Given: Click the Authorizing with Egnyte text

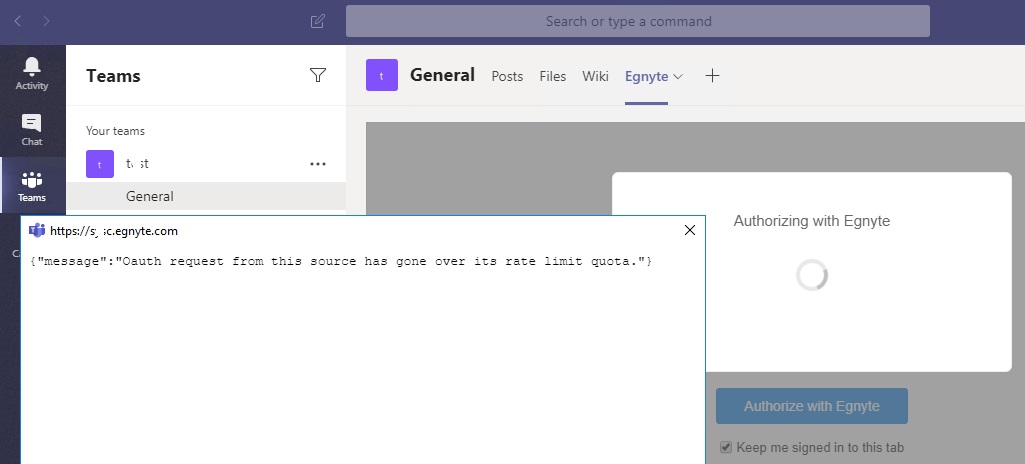Looking at the screenshot, I should coord(812,221).
